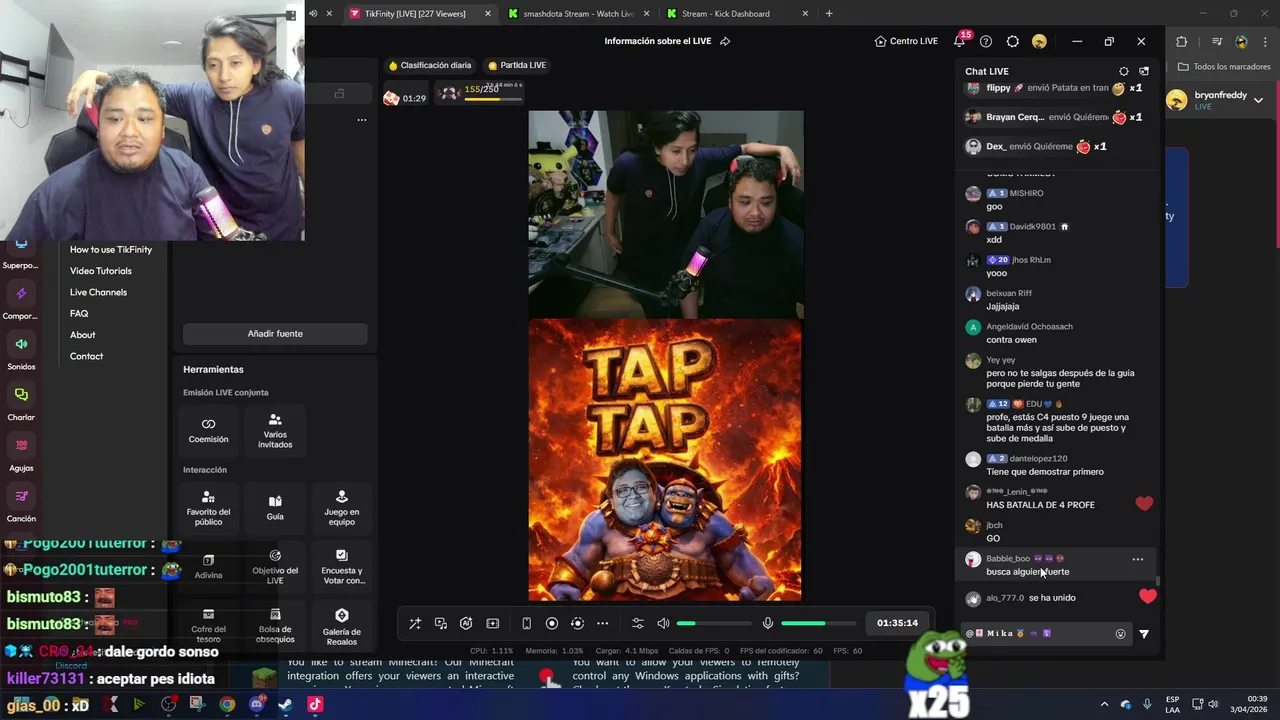Show hidden system tray icons
The height and width of the screenshot is (720, 1280).
tap(1104, 704)
